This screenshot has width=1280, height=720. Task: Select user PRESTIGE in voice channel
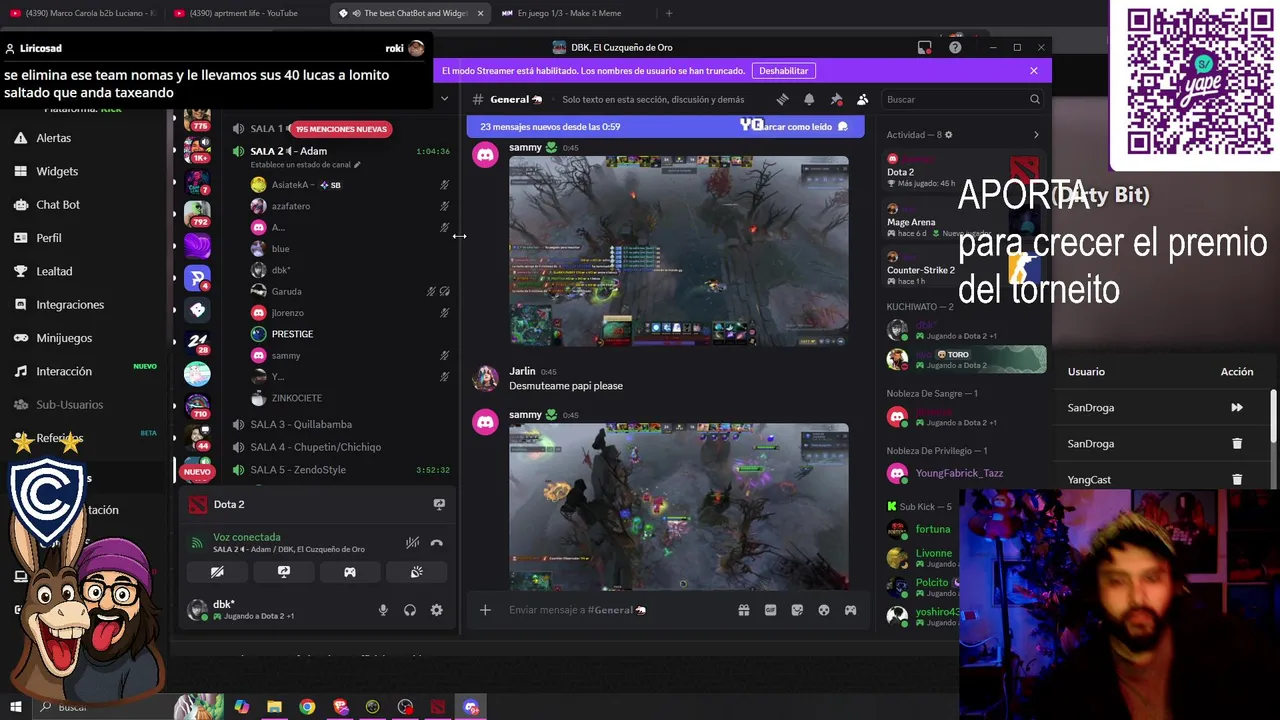pos(292,334)
